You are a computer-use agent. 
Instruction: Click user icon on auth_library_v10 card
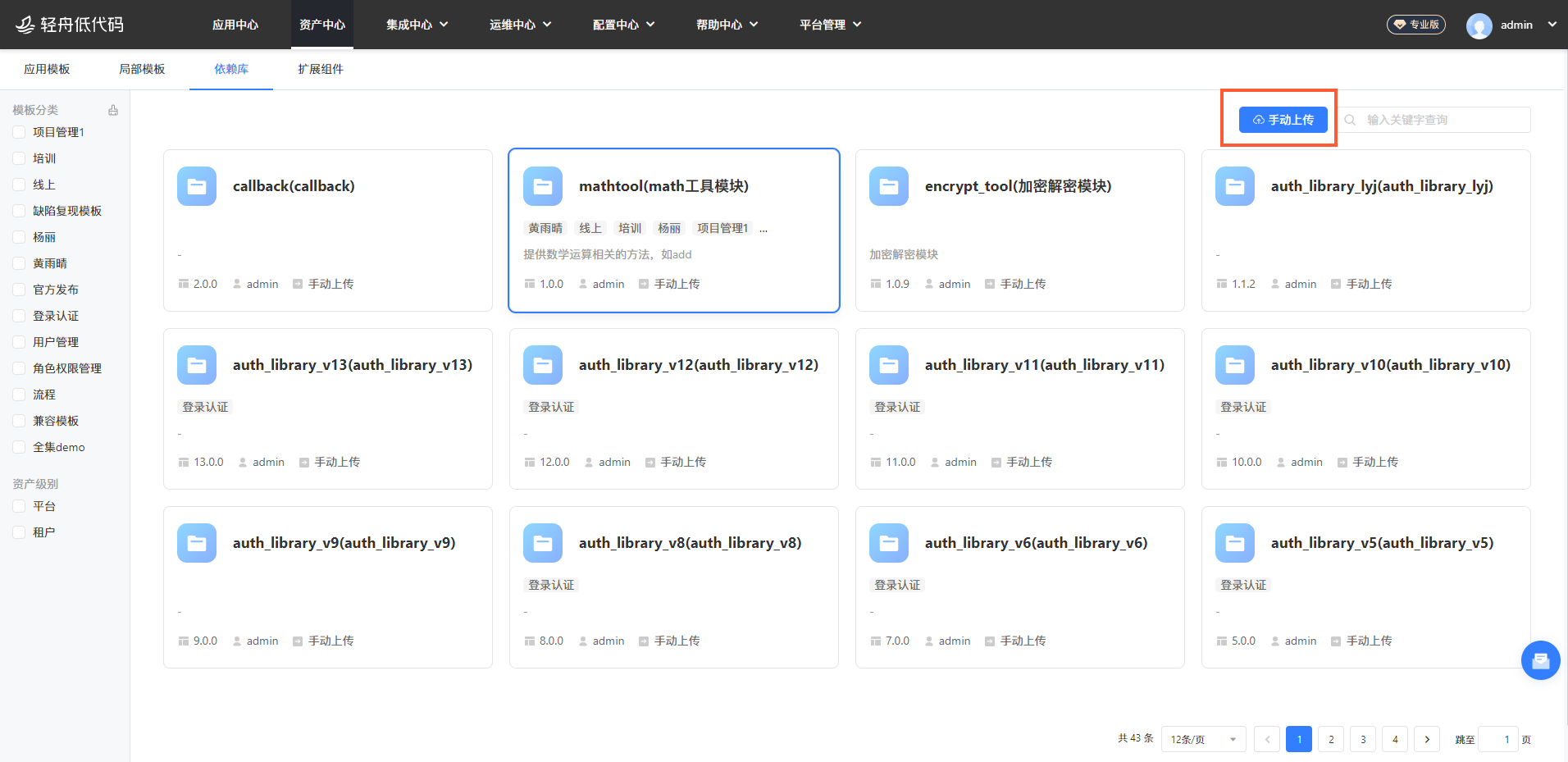click(1281, 463)
